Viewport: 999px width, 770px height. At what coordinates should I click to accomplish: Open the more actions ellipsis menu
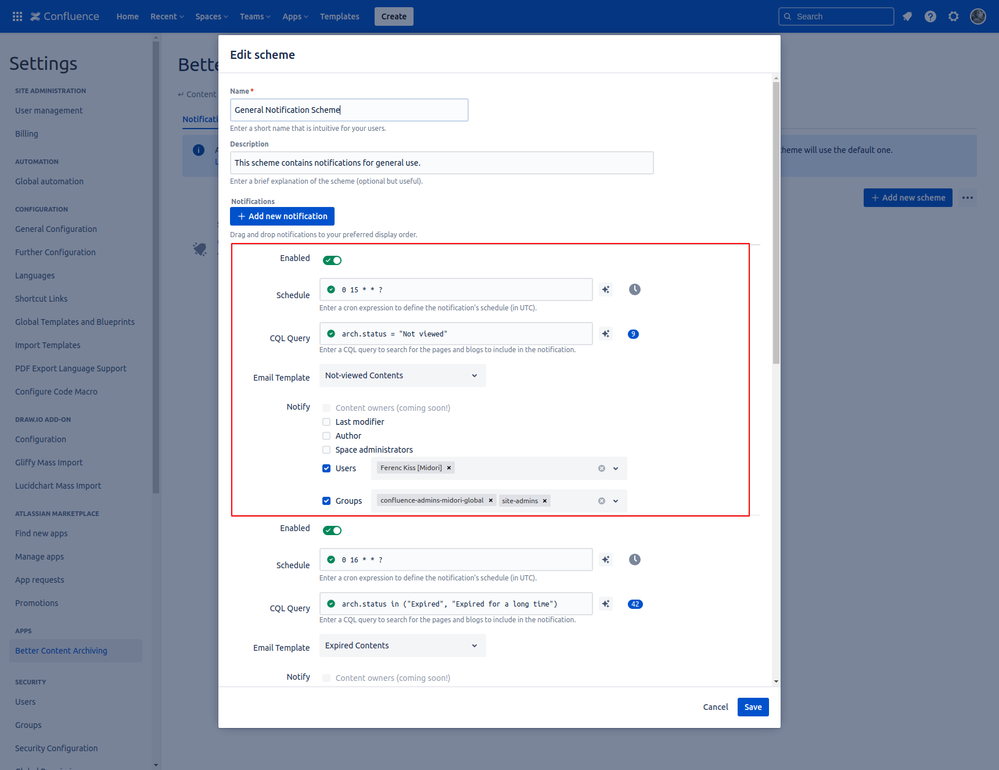(x=968, y=198)
